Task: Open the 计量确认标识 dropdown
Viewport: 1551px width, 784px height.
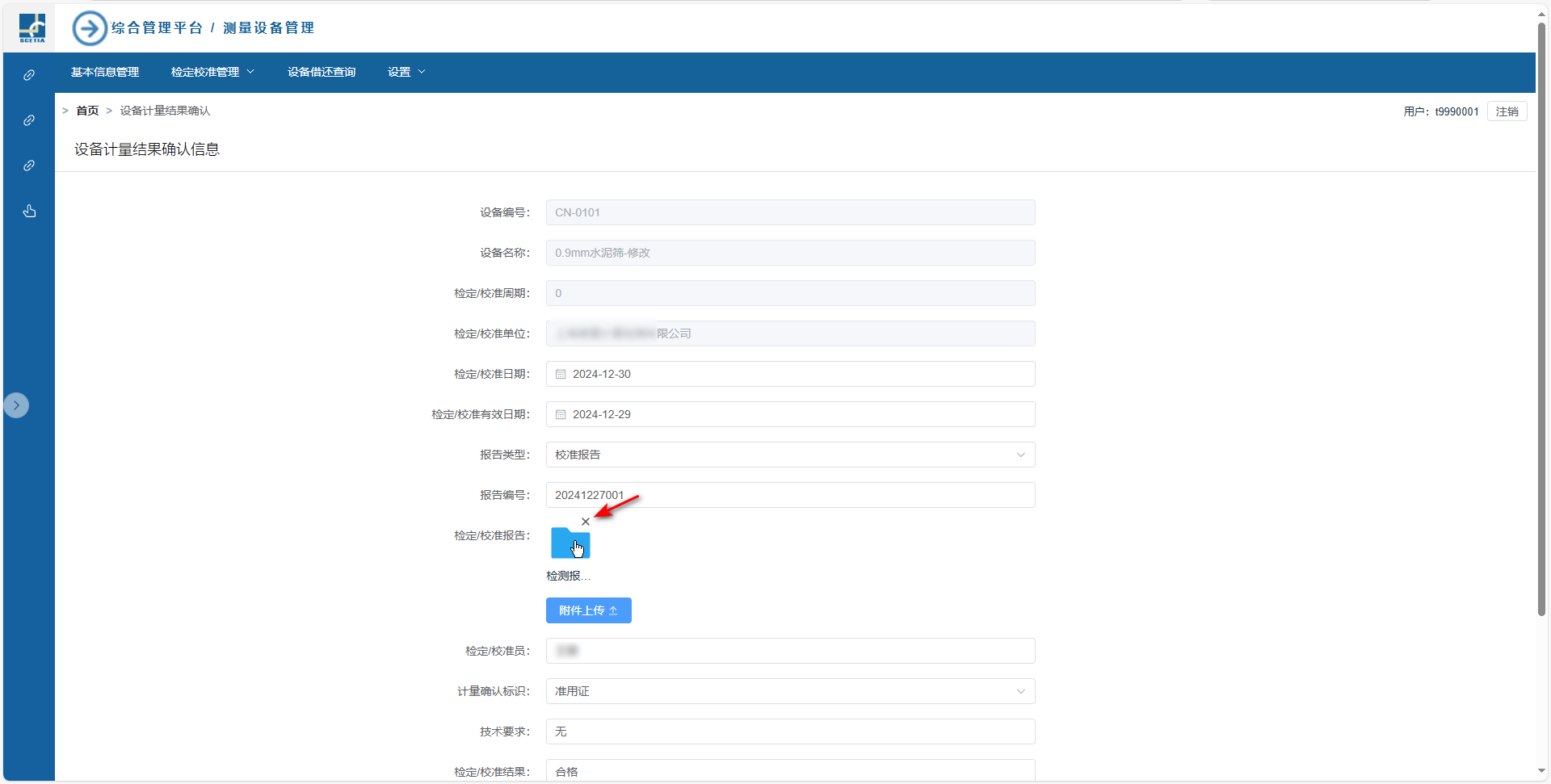Action: point(789,692)
